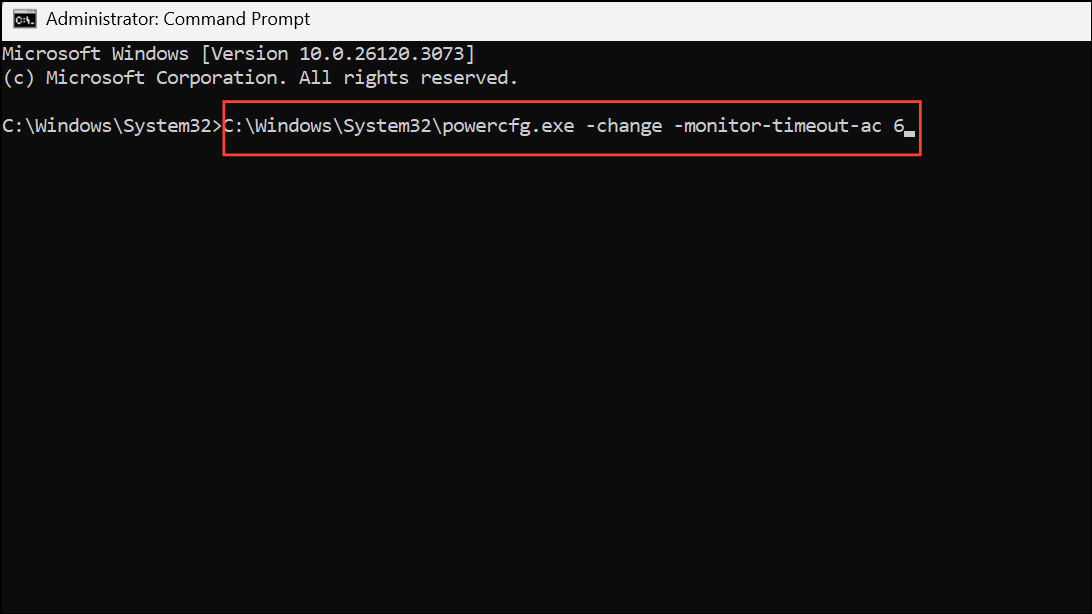Click the title bar area right of the window title

click(x=700, y=18)
